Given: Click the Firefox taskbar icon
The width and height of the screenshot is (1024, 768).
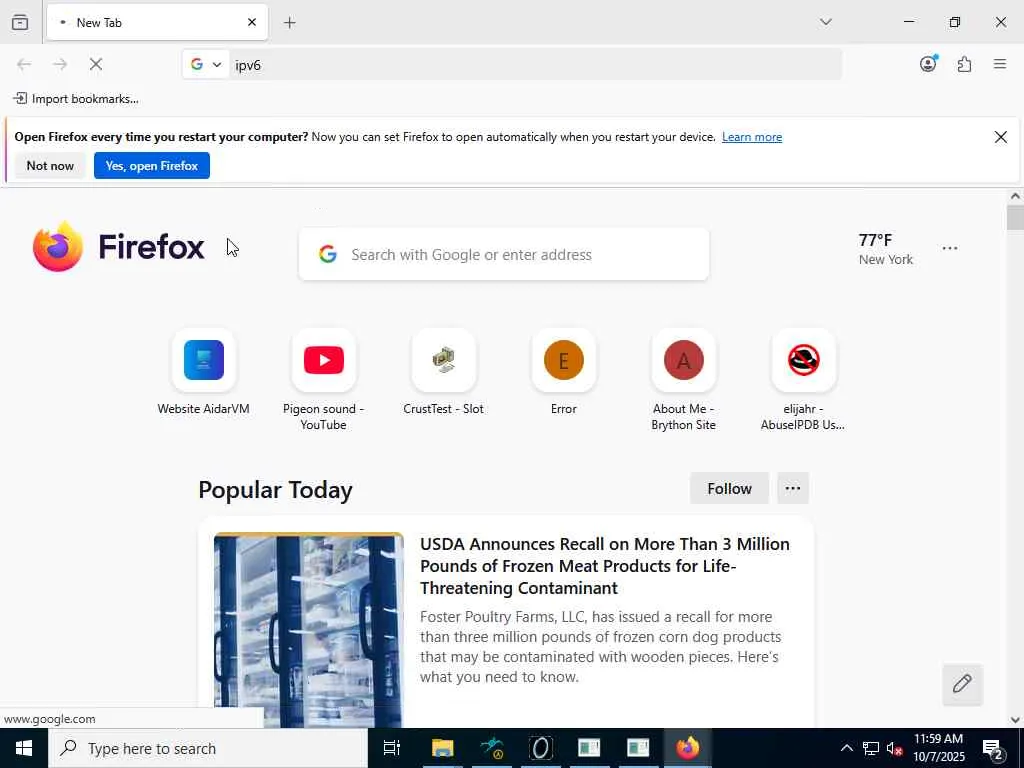Looking at the screenshot, I should [687, 748].
